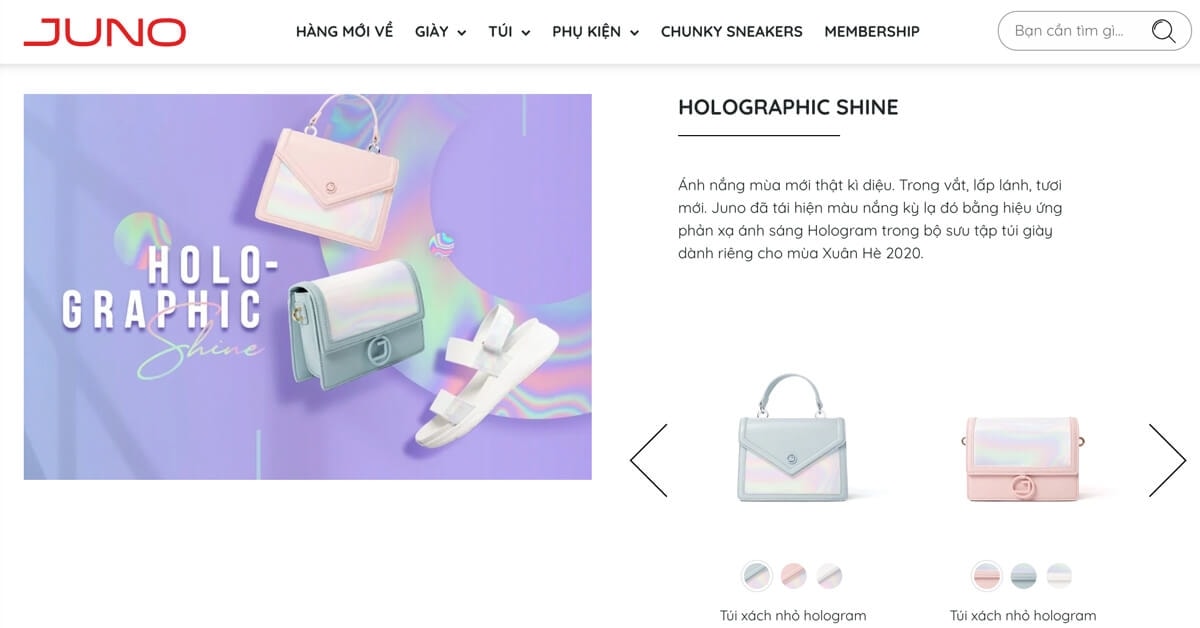This screenshot has width=1200, height=628.
Task: Open CHUNKY SNEAKERS menu item
Action: click(732, 32)
